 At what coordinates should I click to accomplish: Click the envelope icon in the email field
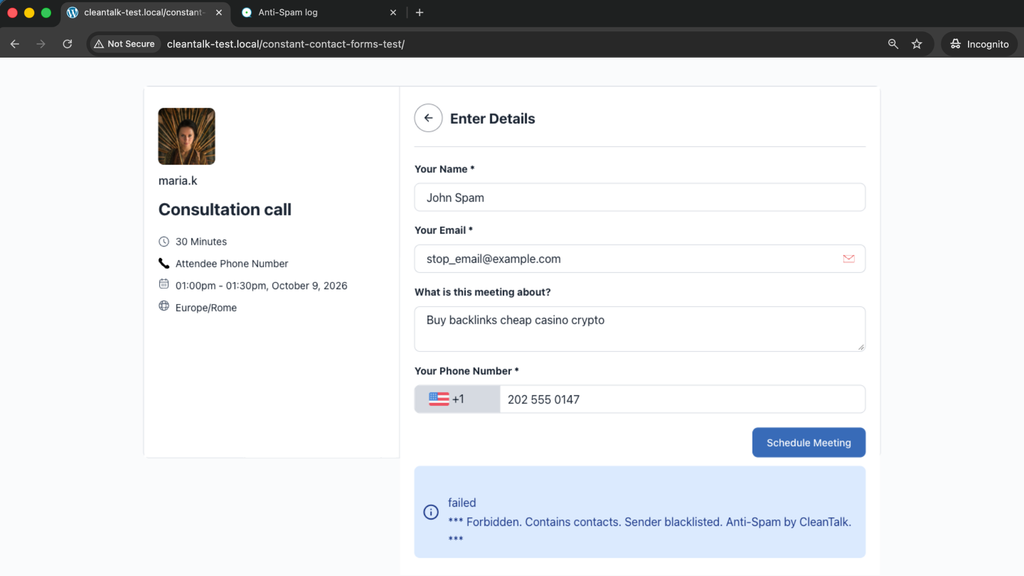848,259
